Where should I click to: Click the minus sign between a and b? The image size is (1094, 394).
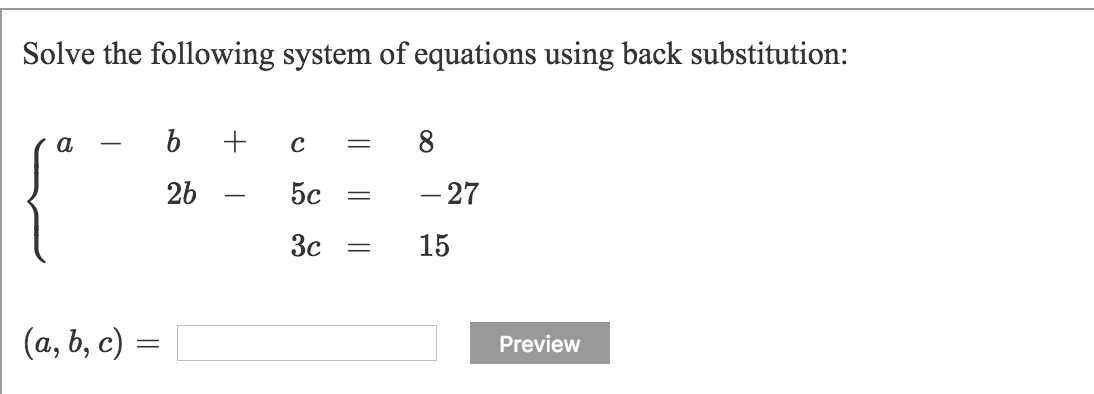110,145
